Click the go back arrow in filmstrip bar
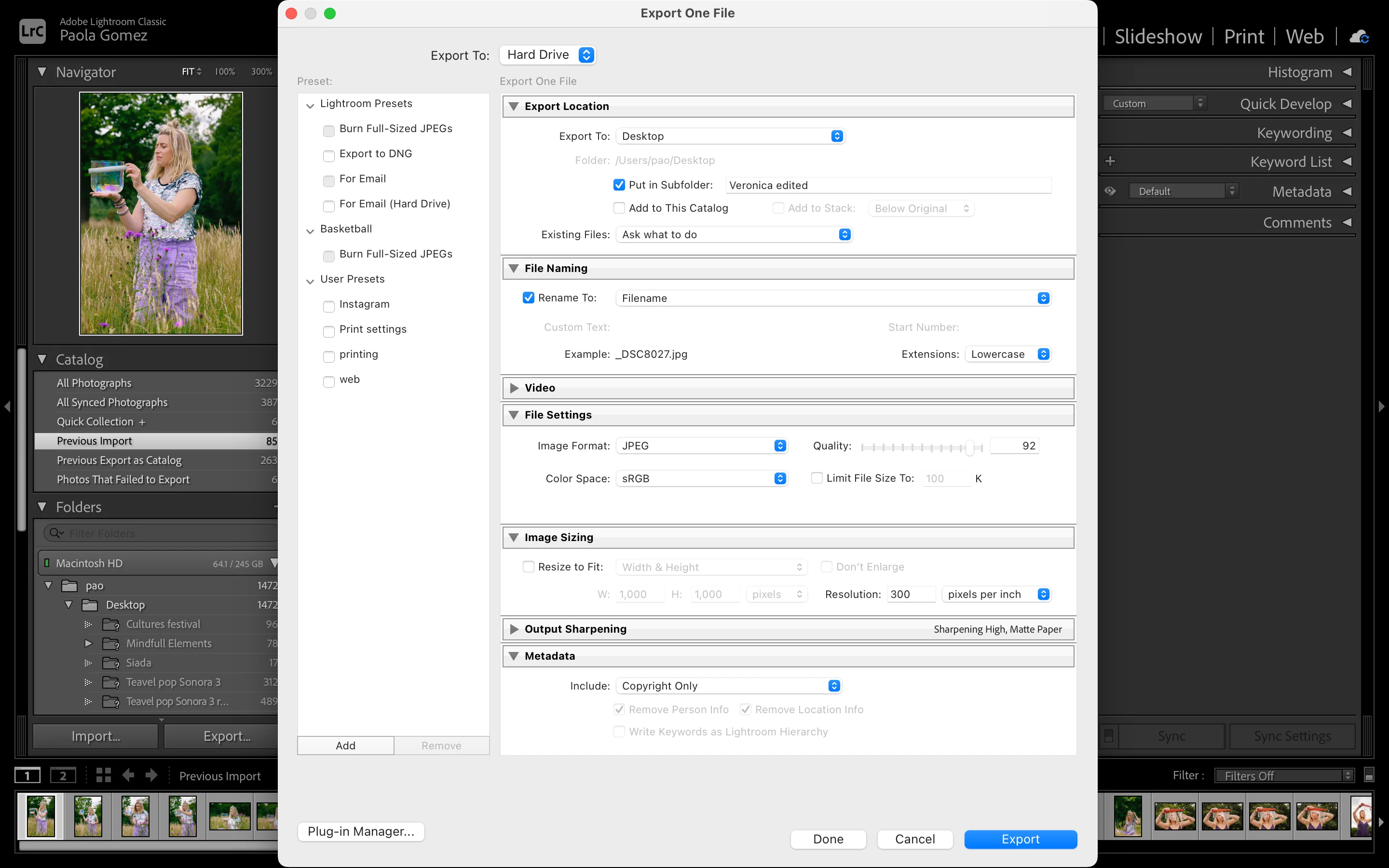 [128, 775]
